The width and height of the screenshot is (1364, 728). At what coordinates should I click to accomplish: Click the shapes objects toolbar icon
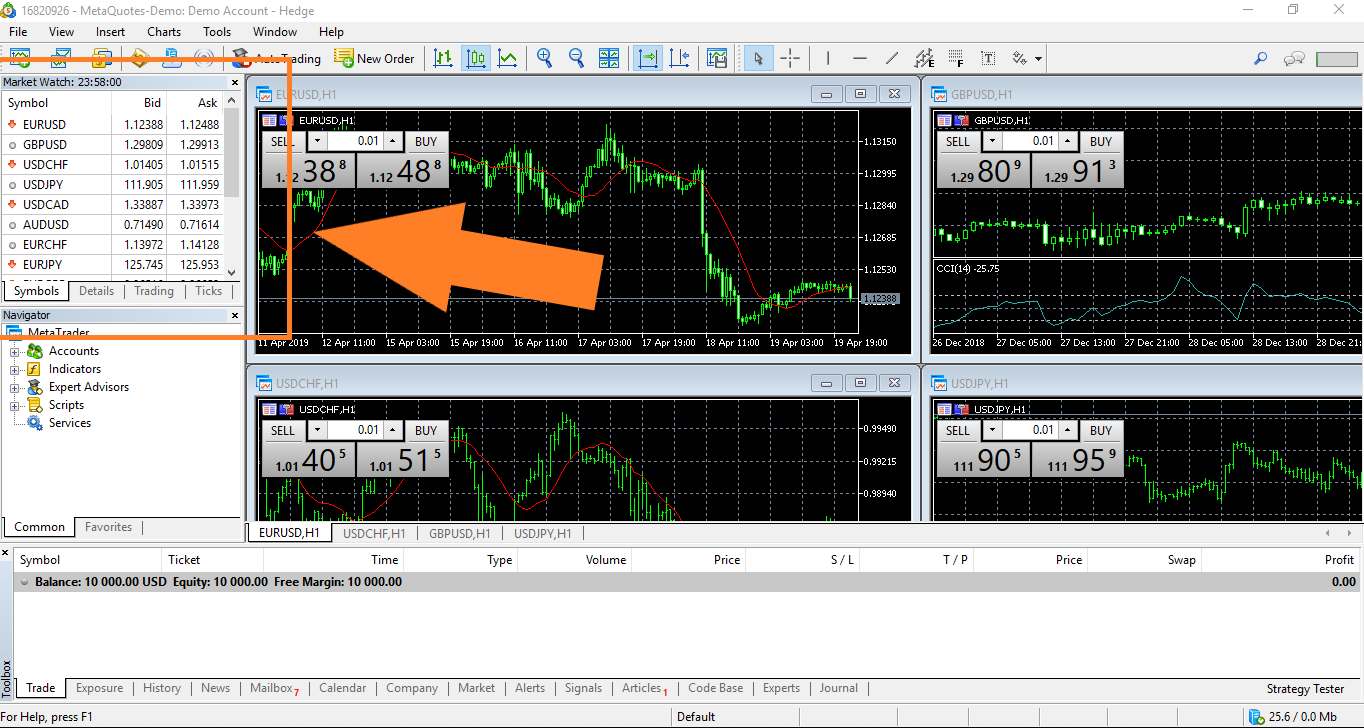tap(1020, 58)
